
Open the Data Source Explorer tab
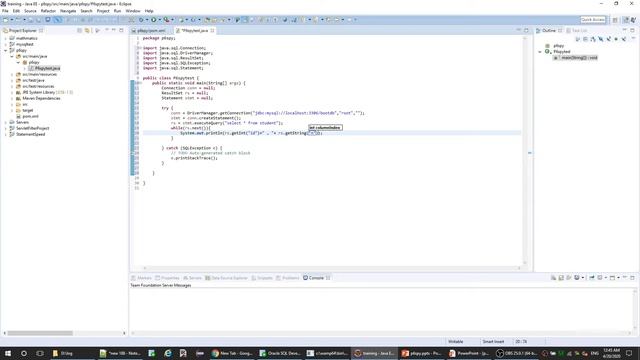227,278
